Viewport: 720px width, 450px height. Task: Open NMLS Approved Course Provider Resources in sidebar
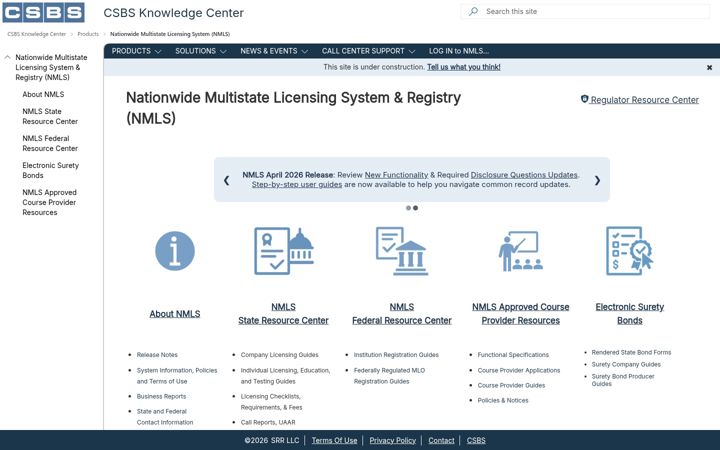click(49, 202)
